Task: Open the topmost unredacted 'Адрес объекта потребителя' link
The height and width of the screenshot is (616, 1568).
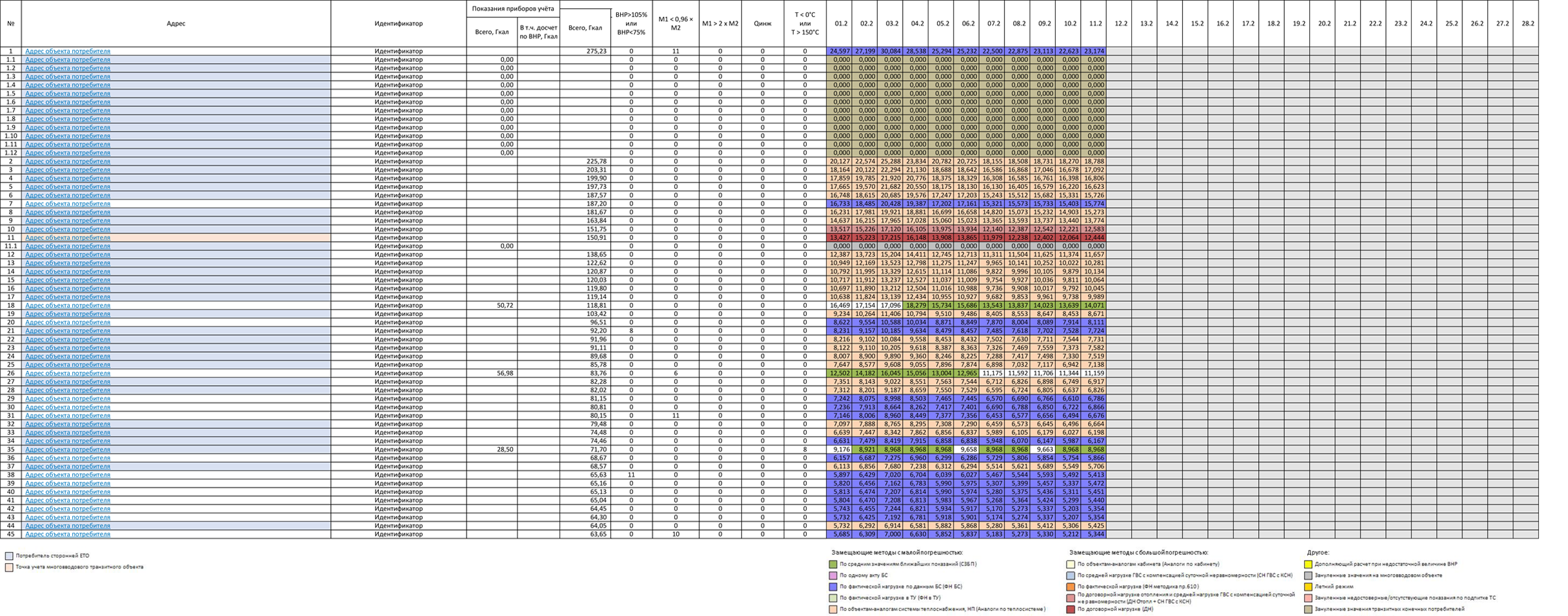Action: 68,60
